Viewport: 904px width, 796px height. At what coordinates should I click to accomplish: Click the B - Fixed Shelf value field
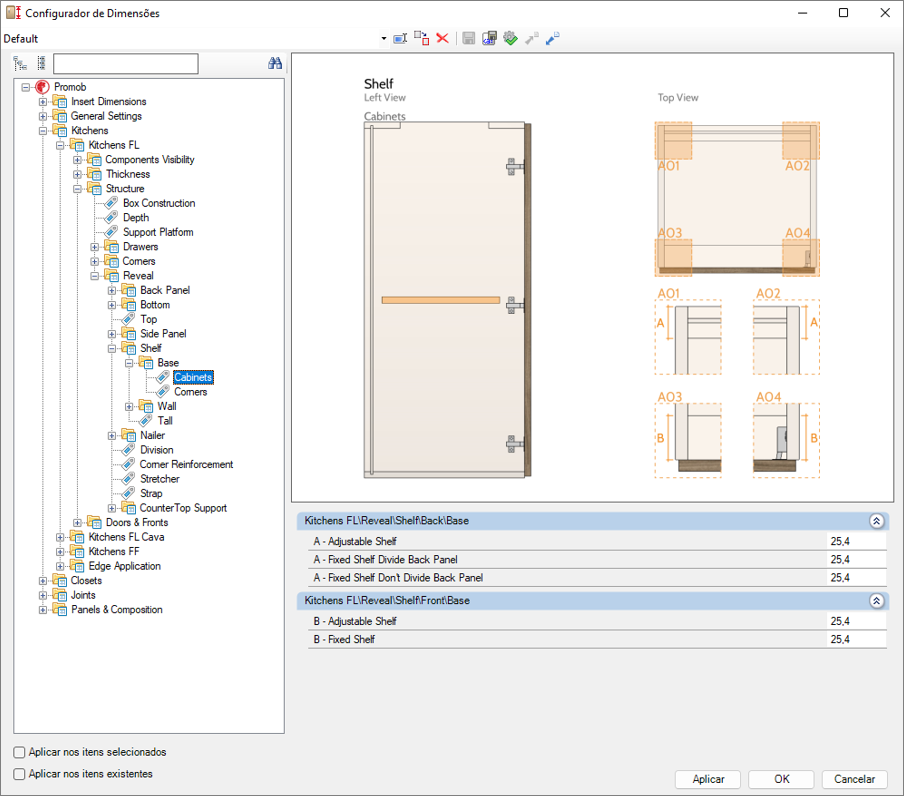pos(856,639)
